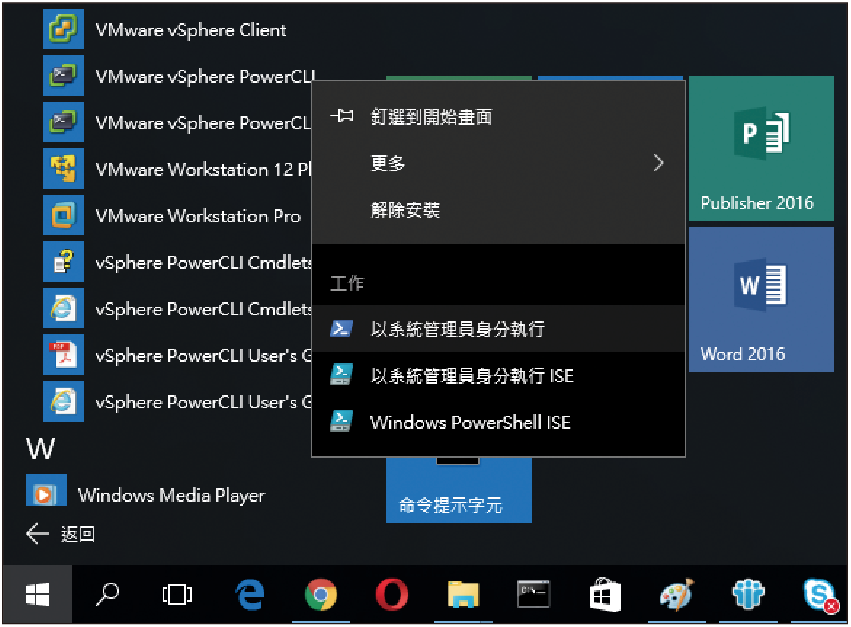
Task: Launch VMware Workstation 12 Player from the list
Action: pos(177,169)
